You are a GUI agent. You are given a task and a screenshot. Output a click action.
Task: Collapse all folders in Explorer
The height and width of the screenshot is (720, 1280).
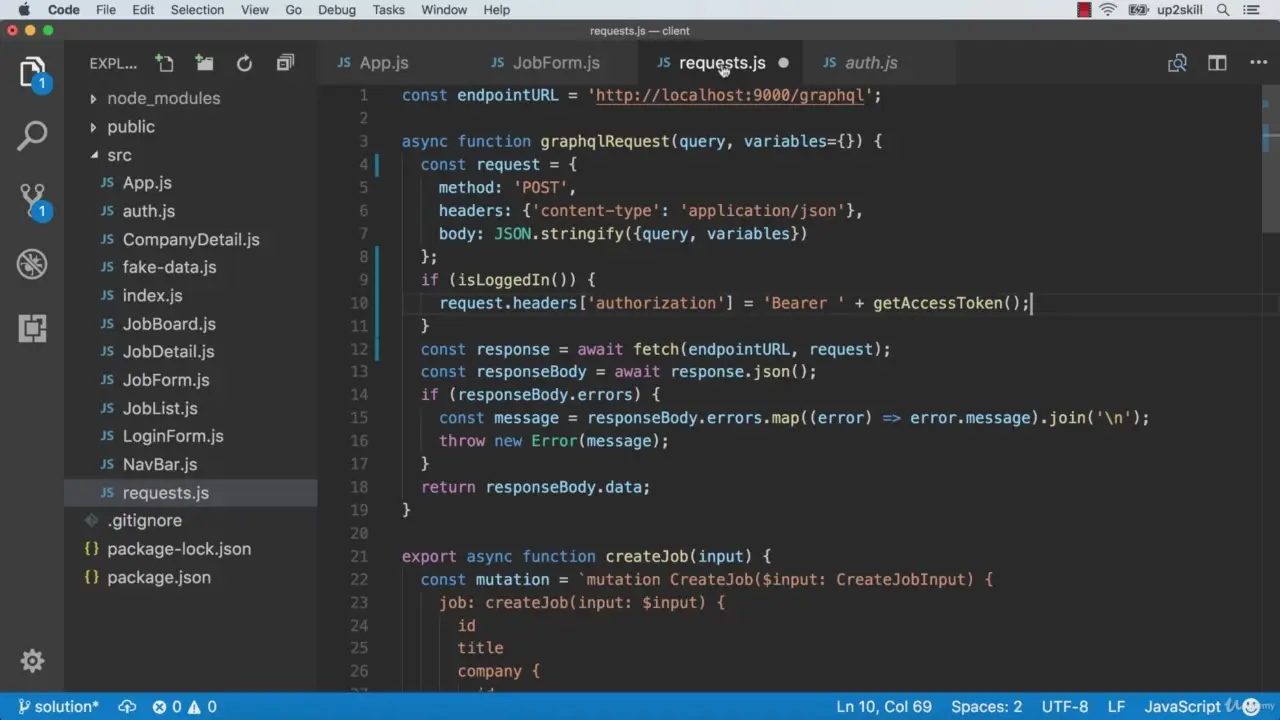[285, 63]
